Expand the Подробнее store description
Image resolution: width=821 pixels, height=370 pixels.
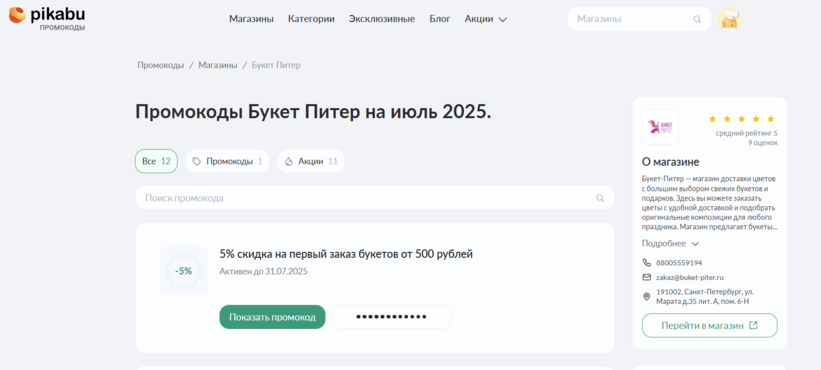(x=670, y=244)
